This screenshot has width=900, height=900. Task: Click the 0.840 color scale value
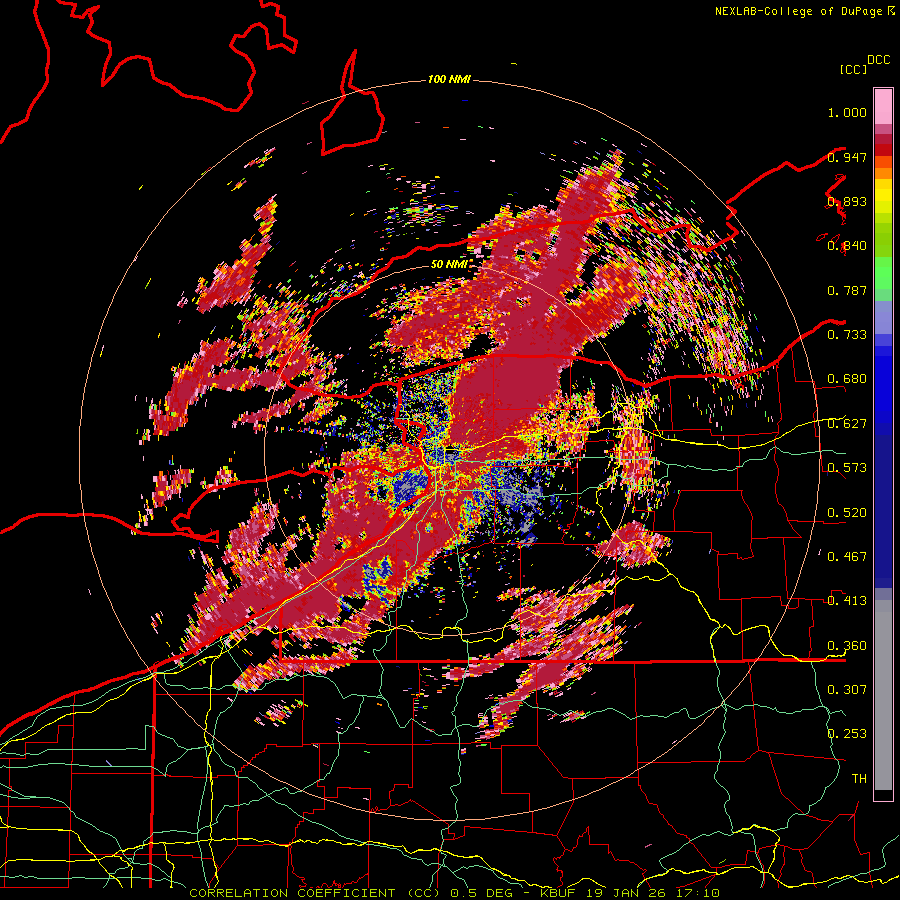(x=847, y=246)
